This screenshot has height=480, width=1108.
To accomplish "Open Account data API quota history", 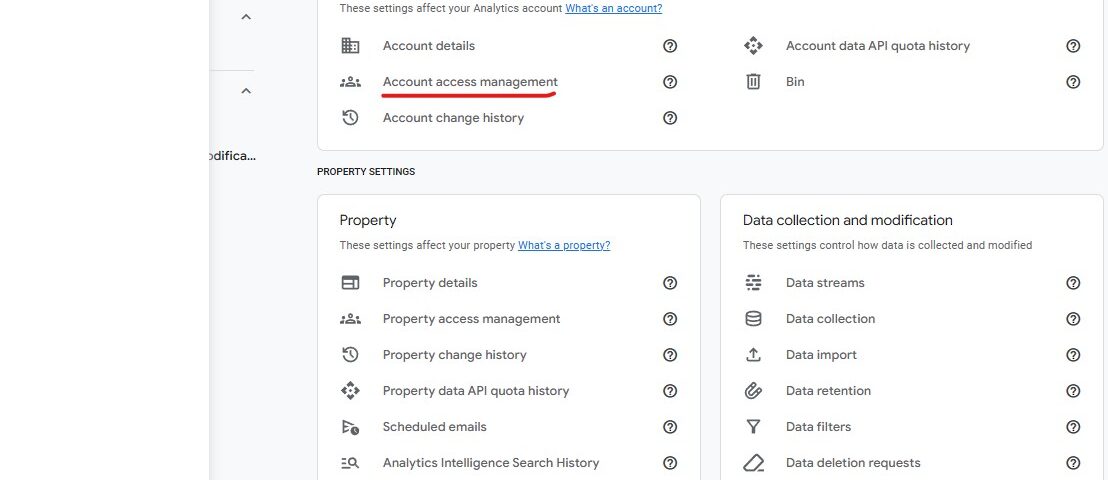I will point(877,46).
